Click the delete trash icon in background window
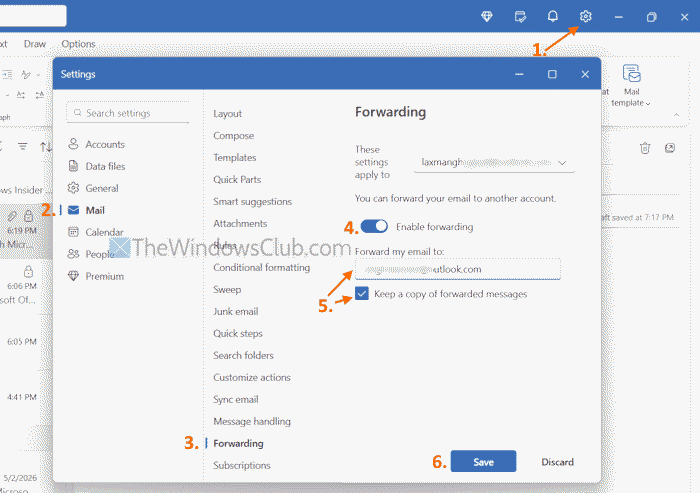This screenshot has width=700, height=493. tap(645, 148)
